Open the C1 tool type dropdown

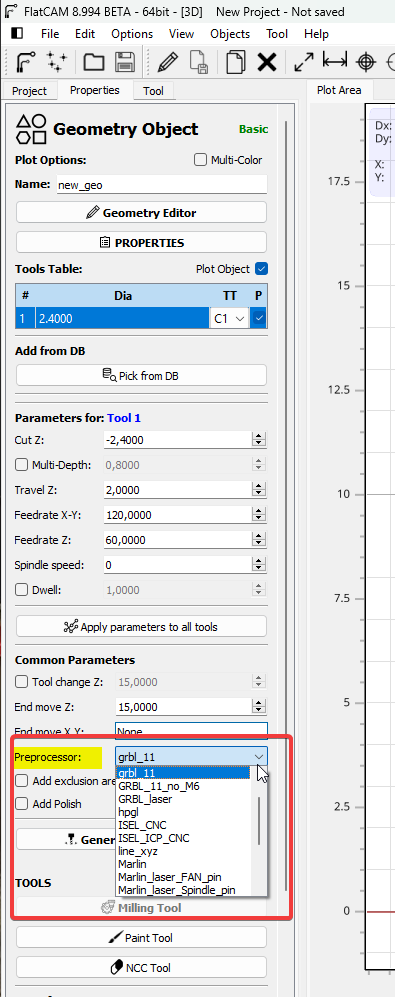coord(229,319)
